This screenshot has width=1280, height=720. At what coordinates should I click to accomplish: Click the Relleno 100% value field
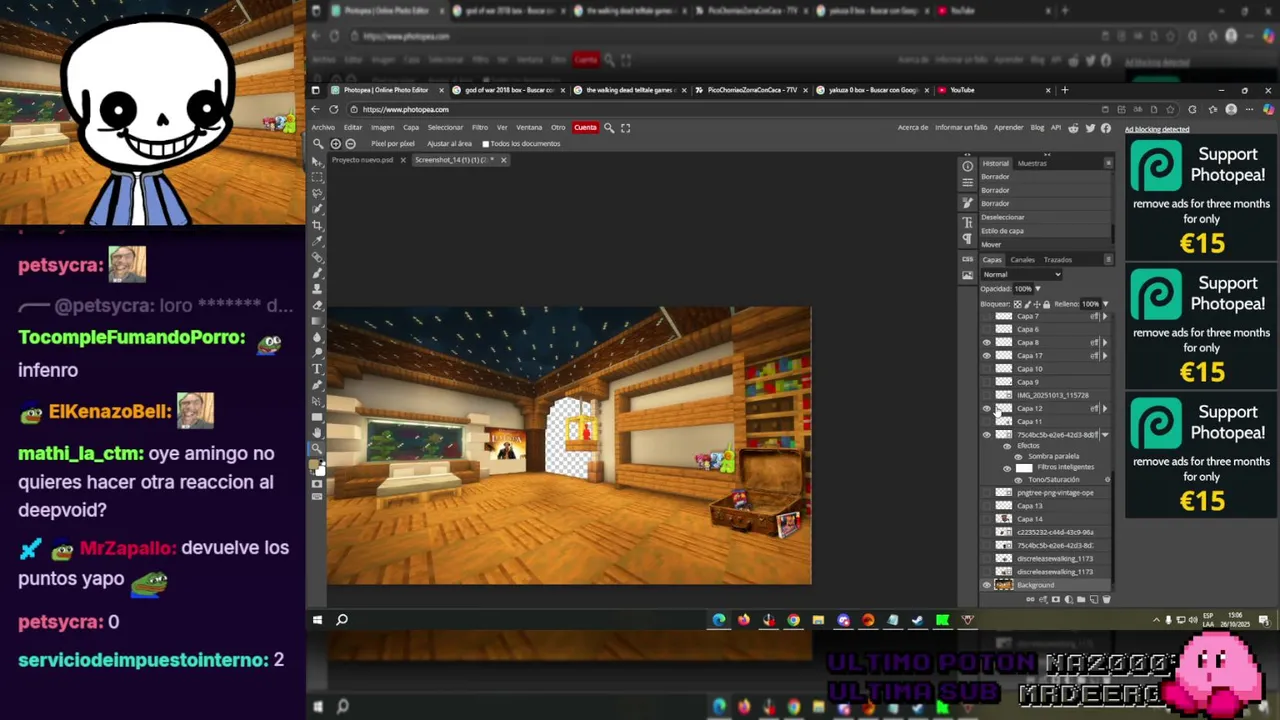1090,304
